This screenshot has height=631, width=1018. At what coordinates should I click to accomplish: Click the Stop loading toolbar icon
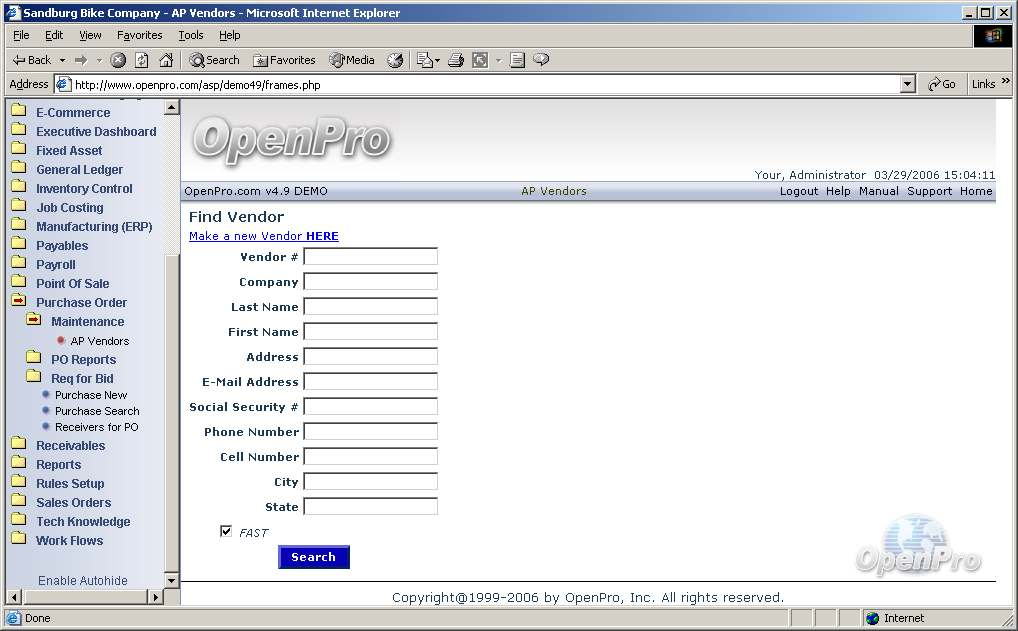click(118, 60)
